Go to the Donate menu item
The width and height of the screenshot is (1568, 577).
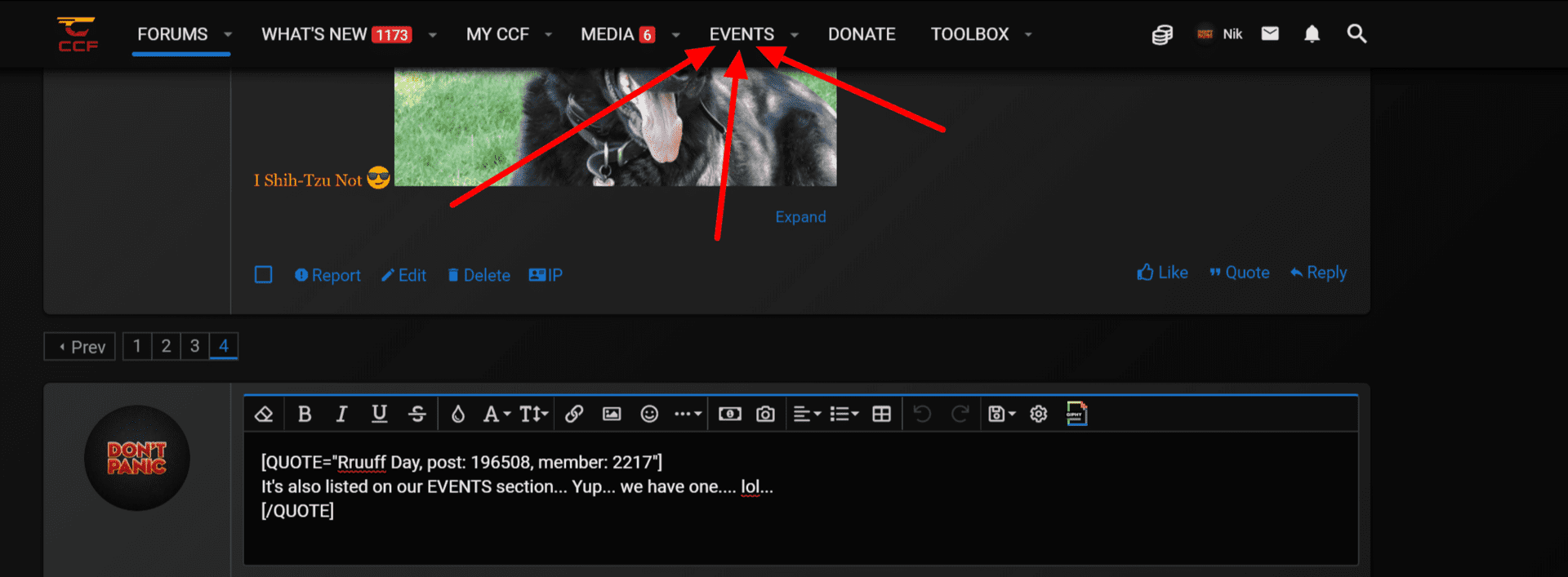coord(862,34)
